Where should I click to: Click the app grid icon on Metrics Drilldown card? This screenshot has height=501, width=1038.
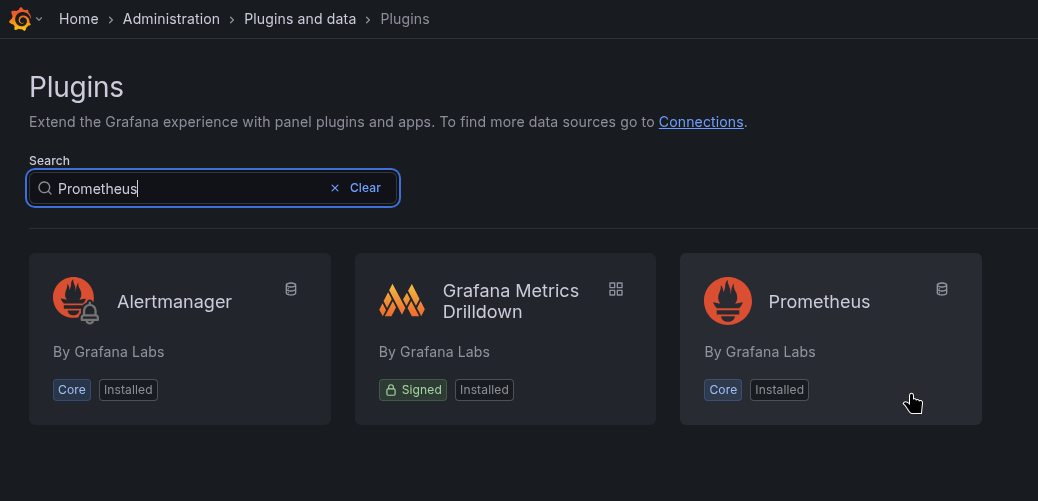616,289
